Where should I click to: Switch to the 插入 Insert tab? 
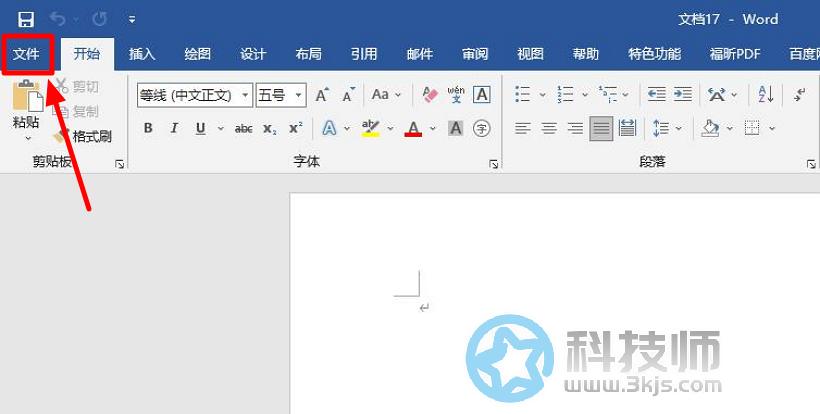point(142,54)
